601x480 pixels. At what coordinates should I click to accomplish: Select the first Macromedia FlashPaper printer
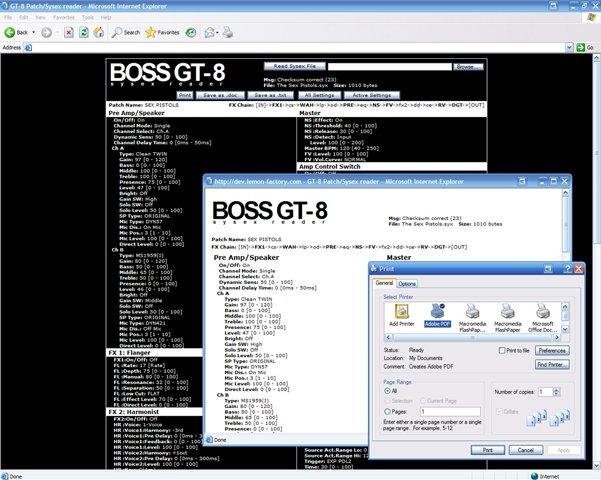point(472,318)
